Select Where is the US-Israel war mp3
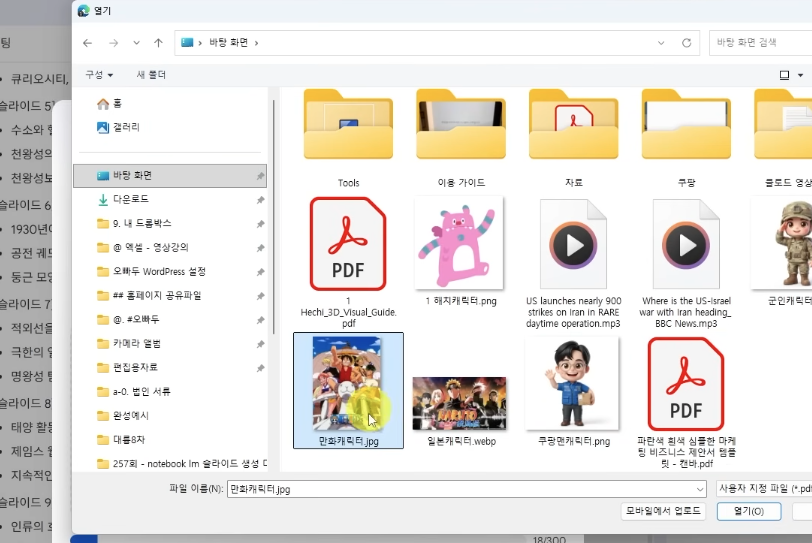 686,262
